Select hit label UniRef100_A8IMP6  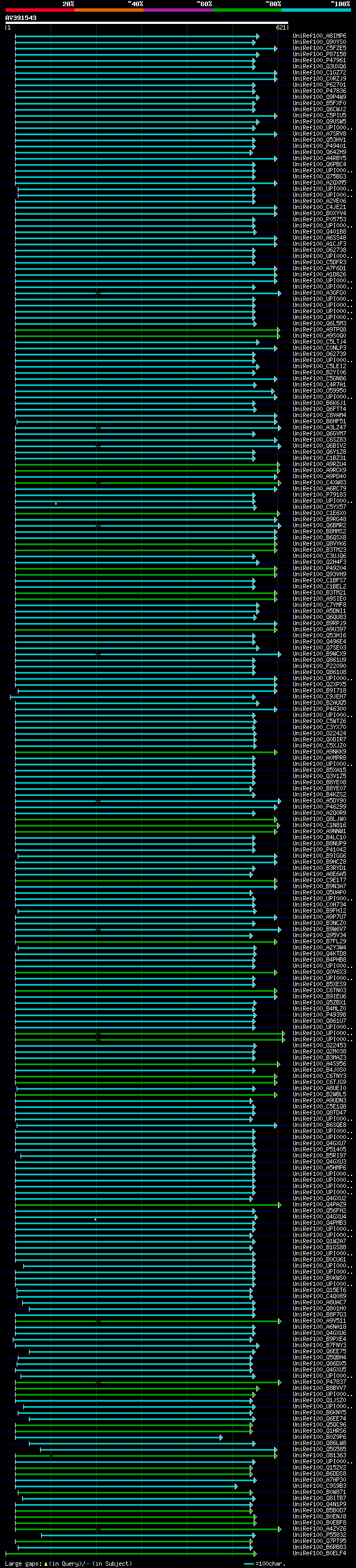coord(319,37)
